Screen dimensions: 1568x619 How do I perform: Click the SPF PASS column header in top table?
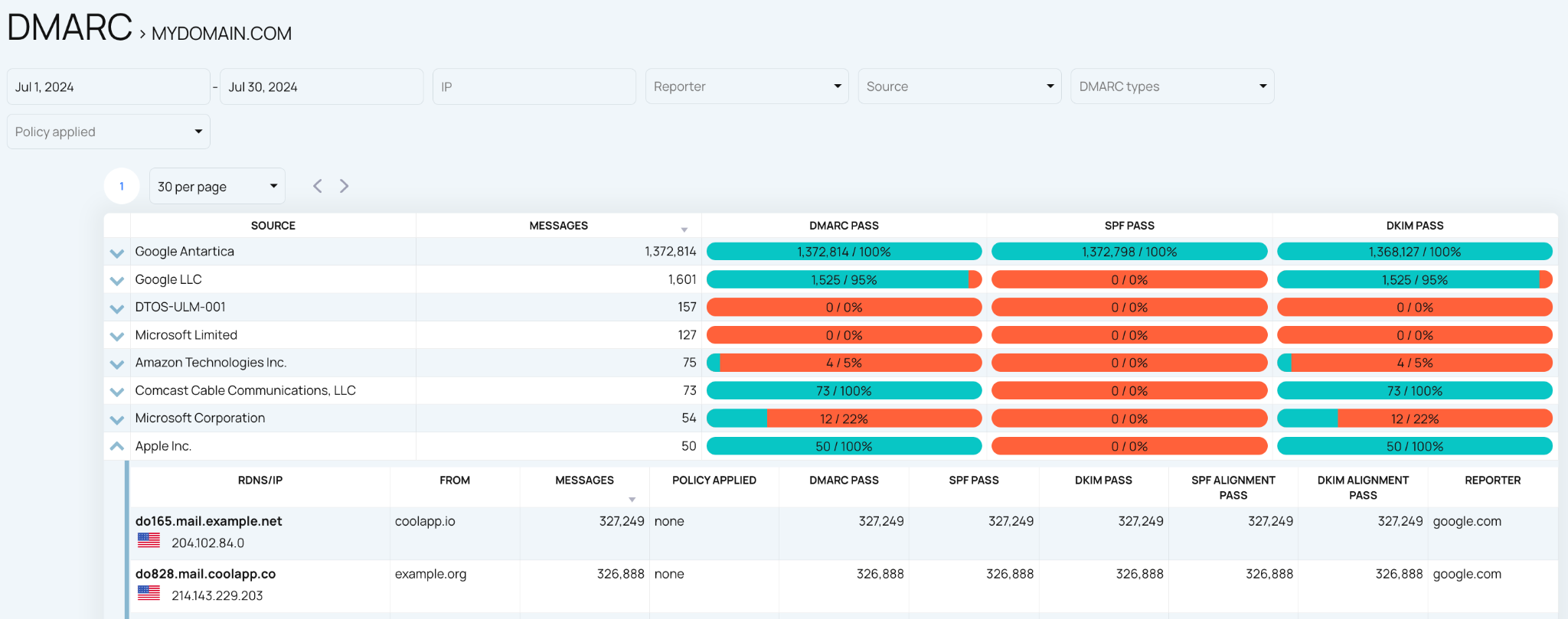pos(1129,226)
